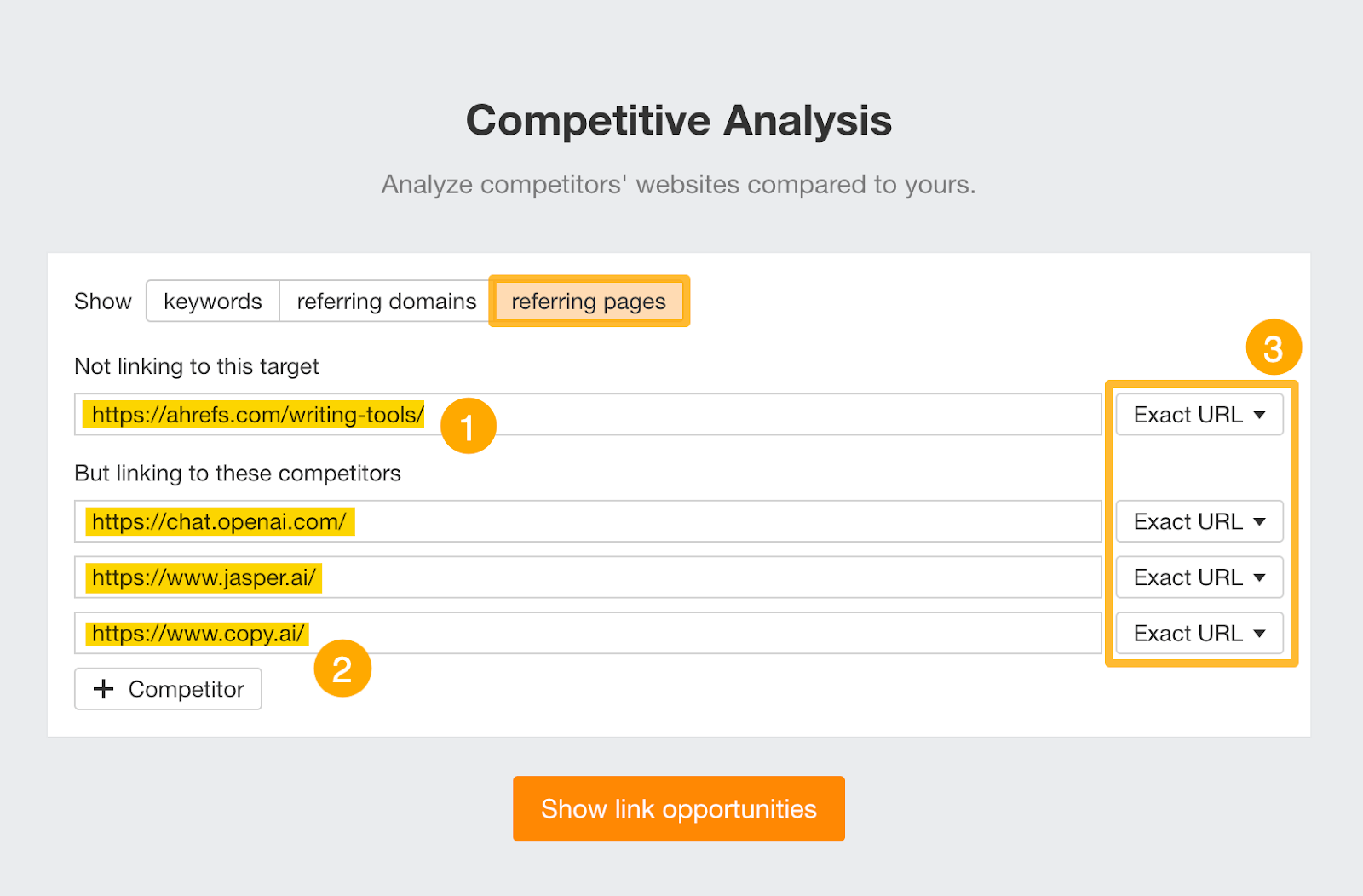This screenshot has height=896, width=1363.
Task: Click the caret icon on jasper.ai's Exact URL selector
Action: pos(1260,577)
